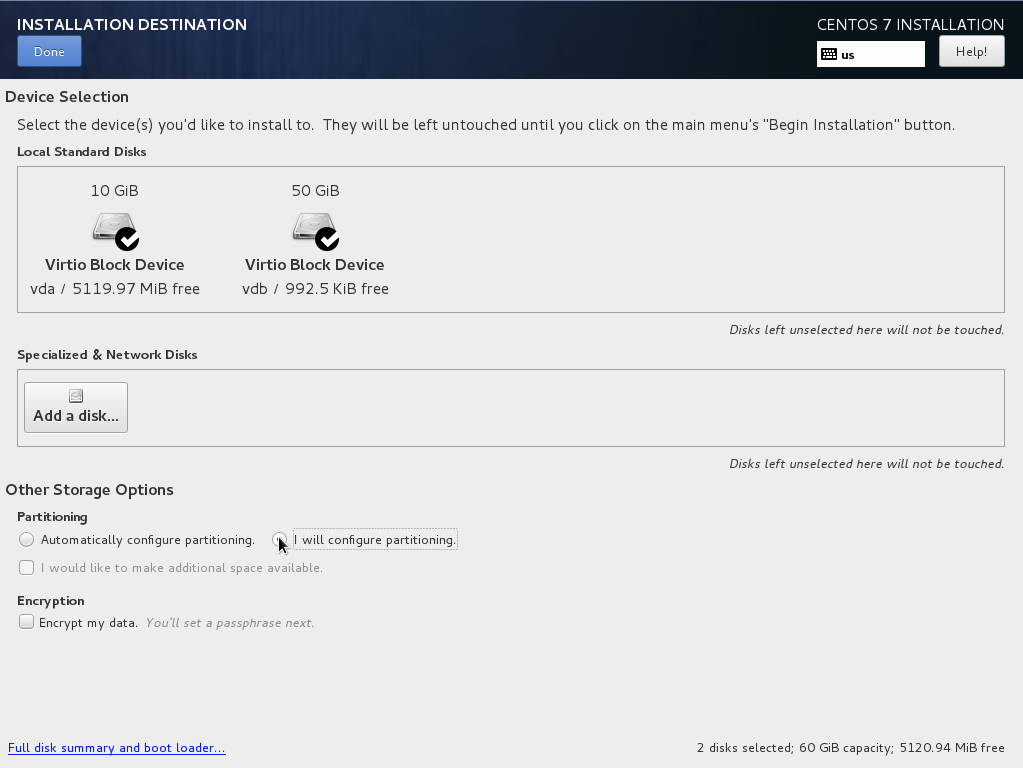Click the 'INSTALLATION DESTINATION' title
This screenshot has height=768, width=1023.
132,24
